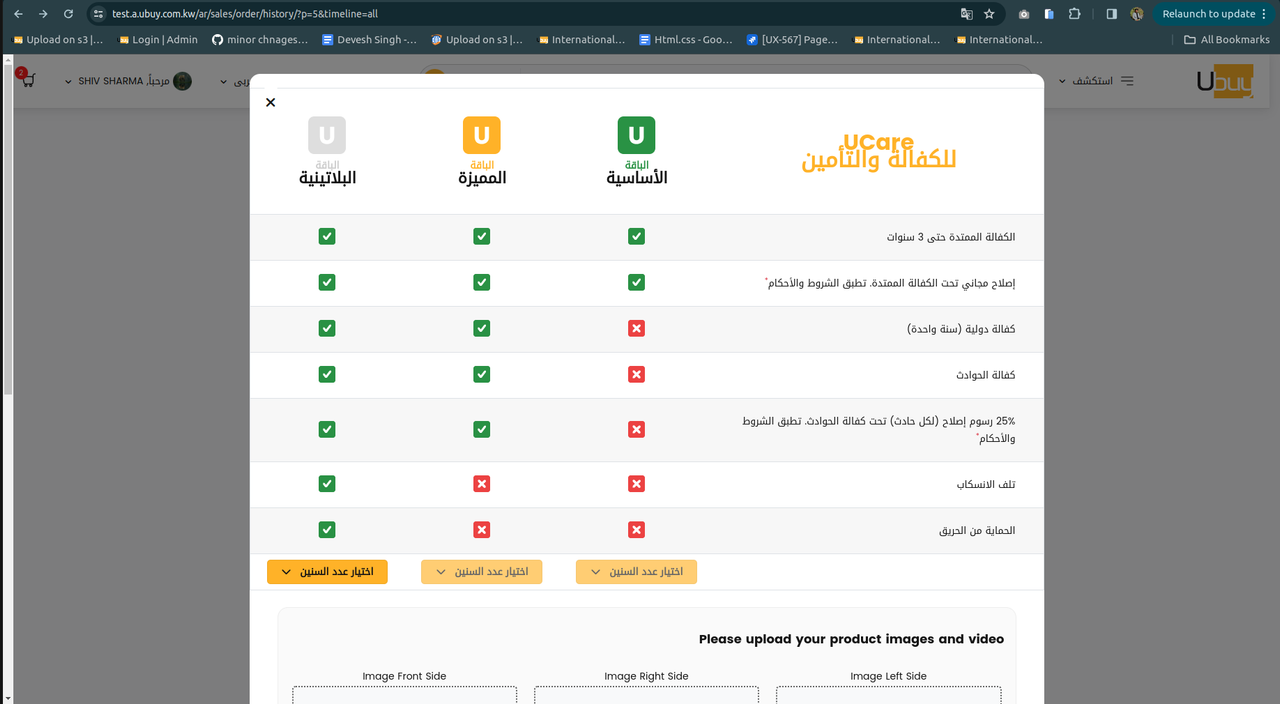Click premium plan check for 25% repair fee row
Image resolution: width=1280 pixels, height=704 pixels.
pos(481,429)
